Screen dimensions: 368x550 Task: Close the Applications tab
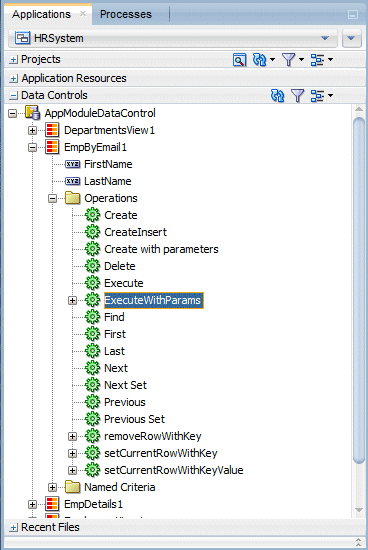pyautogui.click(x=83, y=14)
